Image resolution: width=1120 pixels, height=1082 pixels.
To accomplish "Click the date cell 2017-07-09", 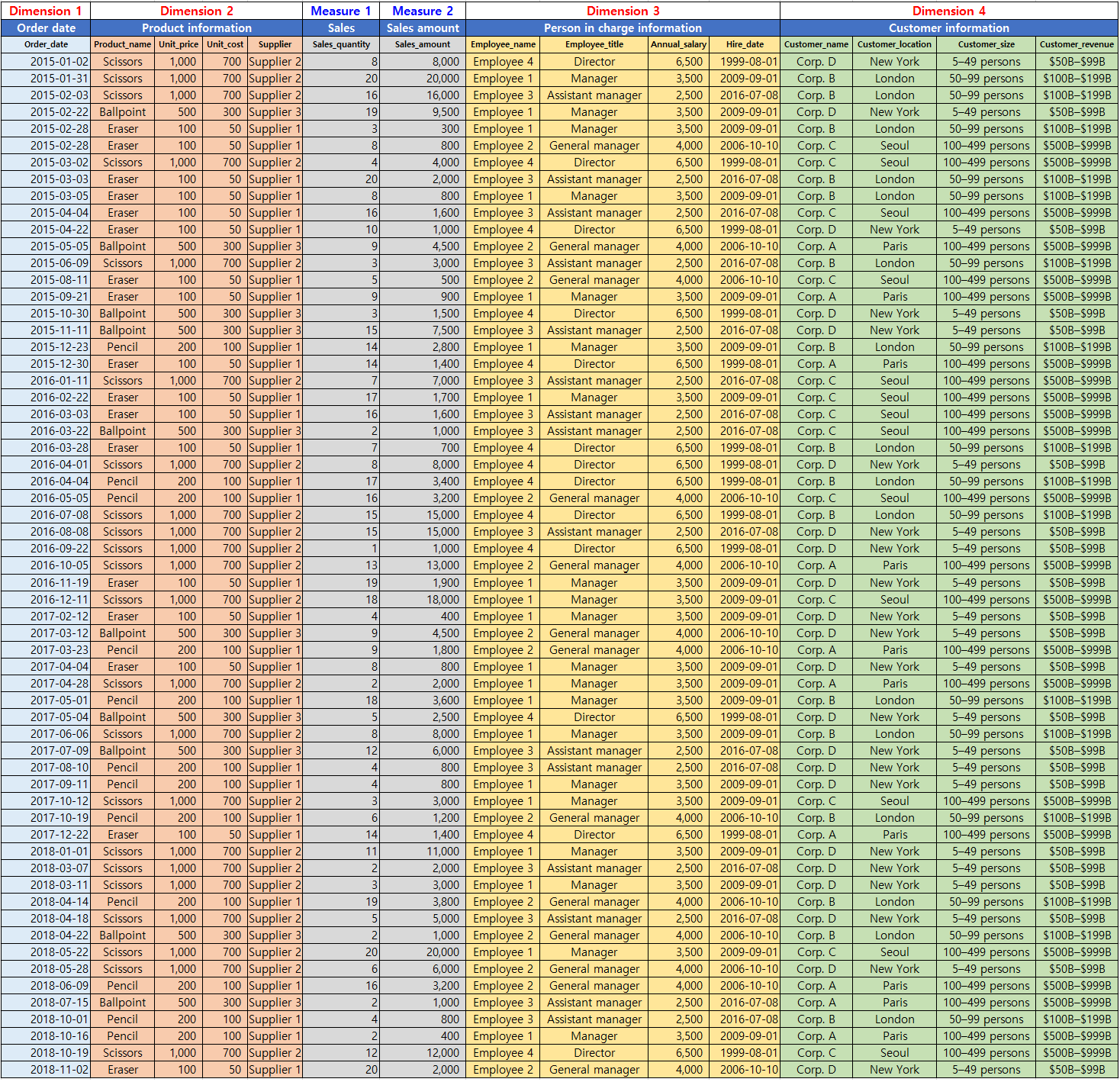I will (46, 751).
